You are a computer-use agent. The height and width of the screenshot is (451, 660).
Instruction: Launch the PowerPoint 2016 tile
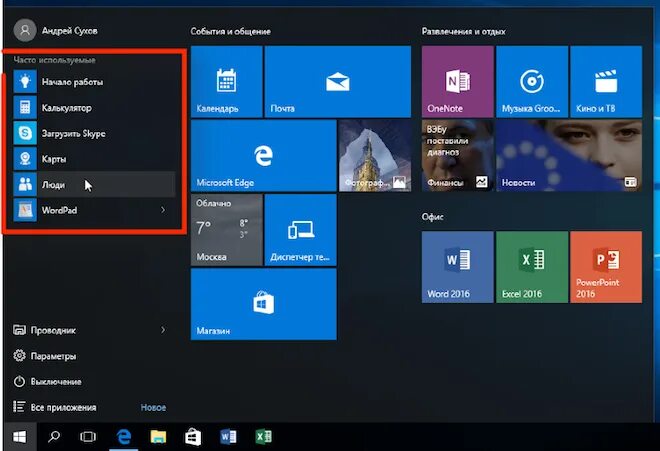click(x=606, y=267)
